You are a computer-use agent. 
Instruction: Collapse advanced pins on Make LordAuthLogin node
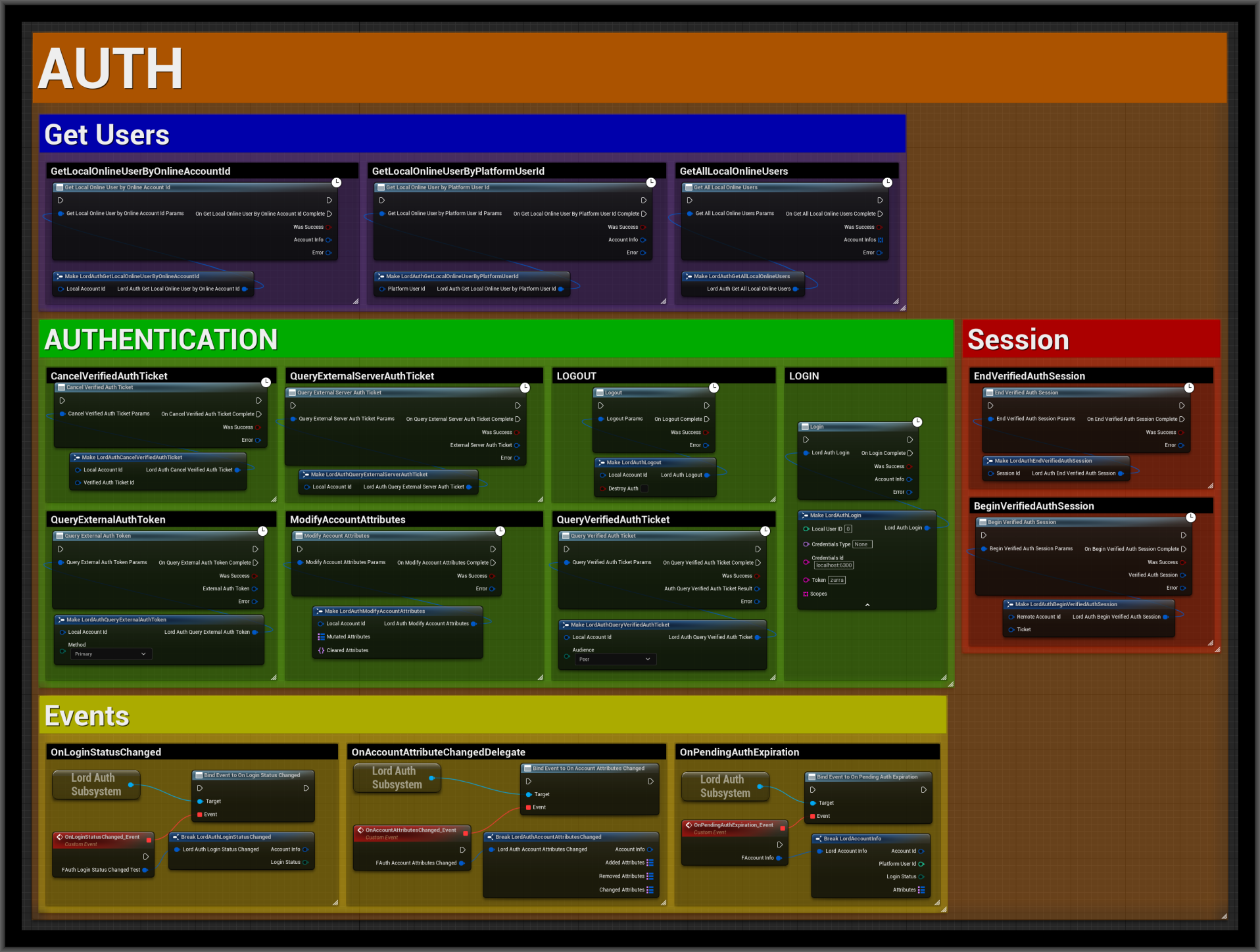(x=867, y=605)
